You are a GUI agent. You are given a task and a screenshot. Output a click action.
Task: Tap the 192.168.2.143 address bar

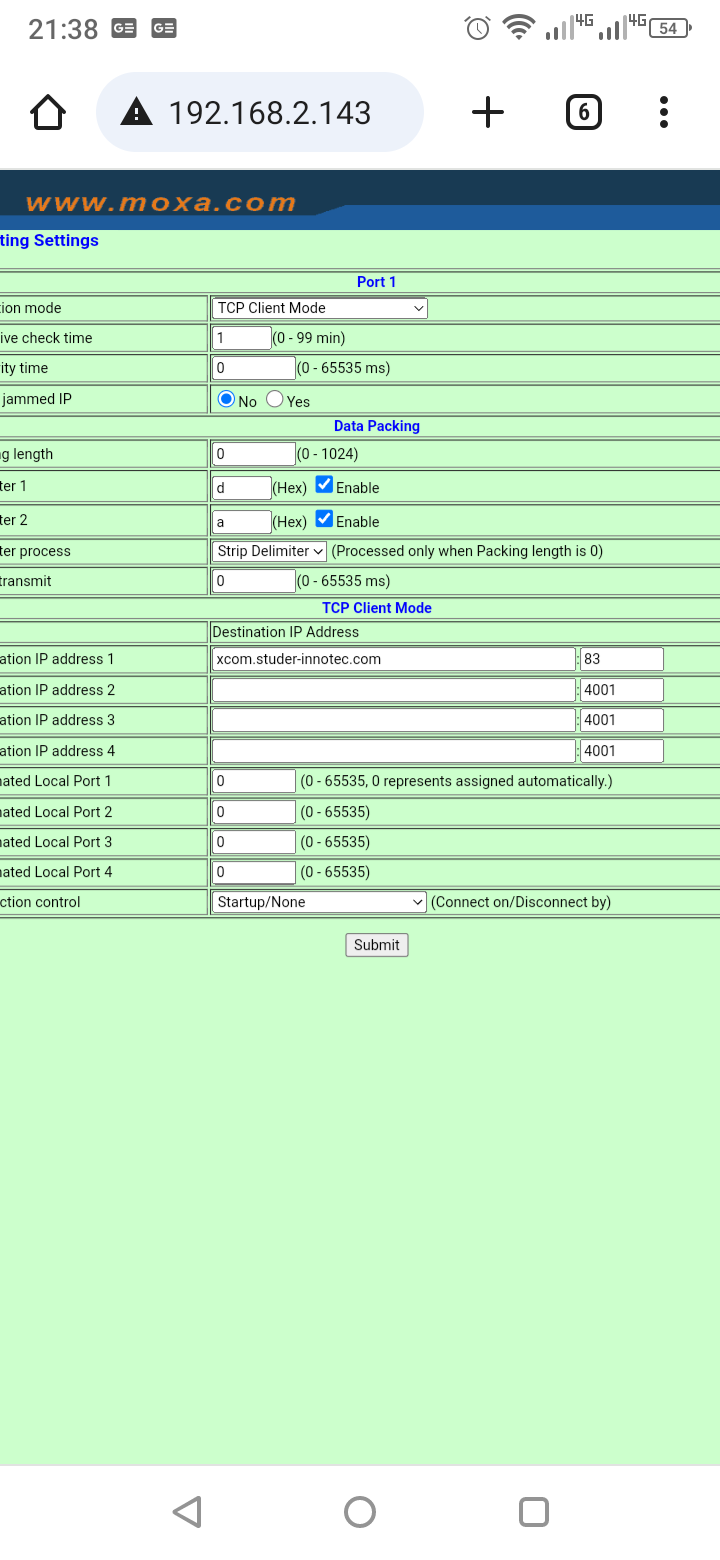point(269,113)
